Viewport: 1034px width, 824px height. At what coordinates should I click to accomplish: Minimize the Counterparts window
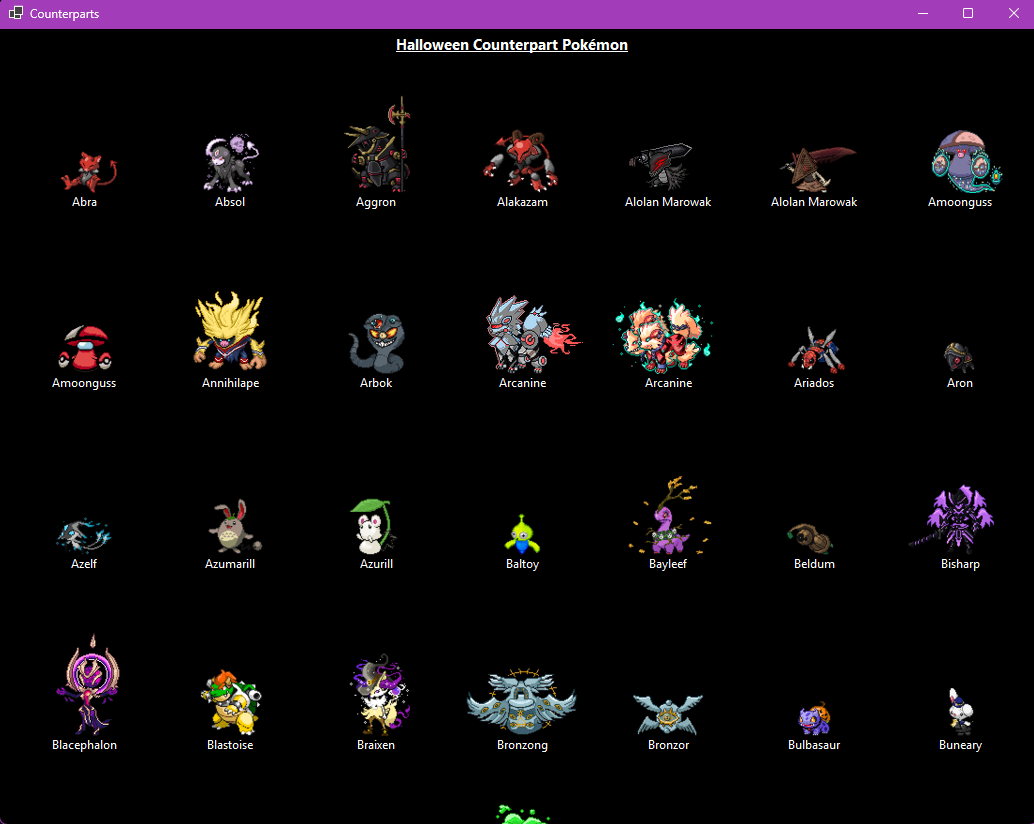point(923,13)
